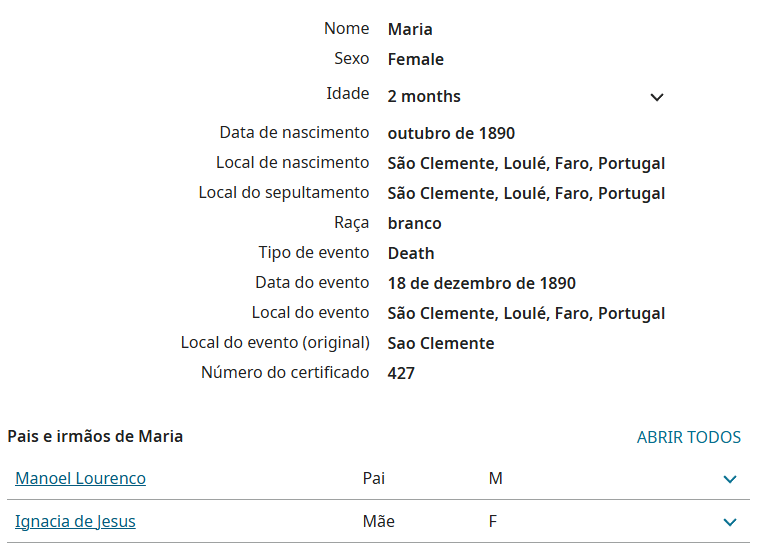Click the Sexo value Female

click(416, 59)
